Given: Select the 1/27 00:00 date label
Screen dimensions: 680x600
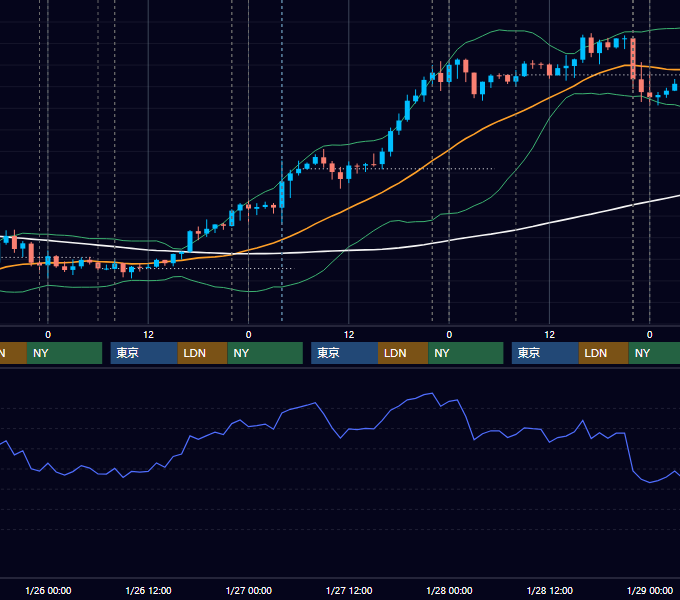Looking at the screenshot, I should pos(248,590).
